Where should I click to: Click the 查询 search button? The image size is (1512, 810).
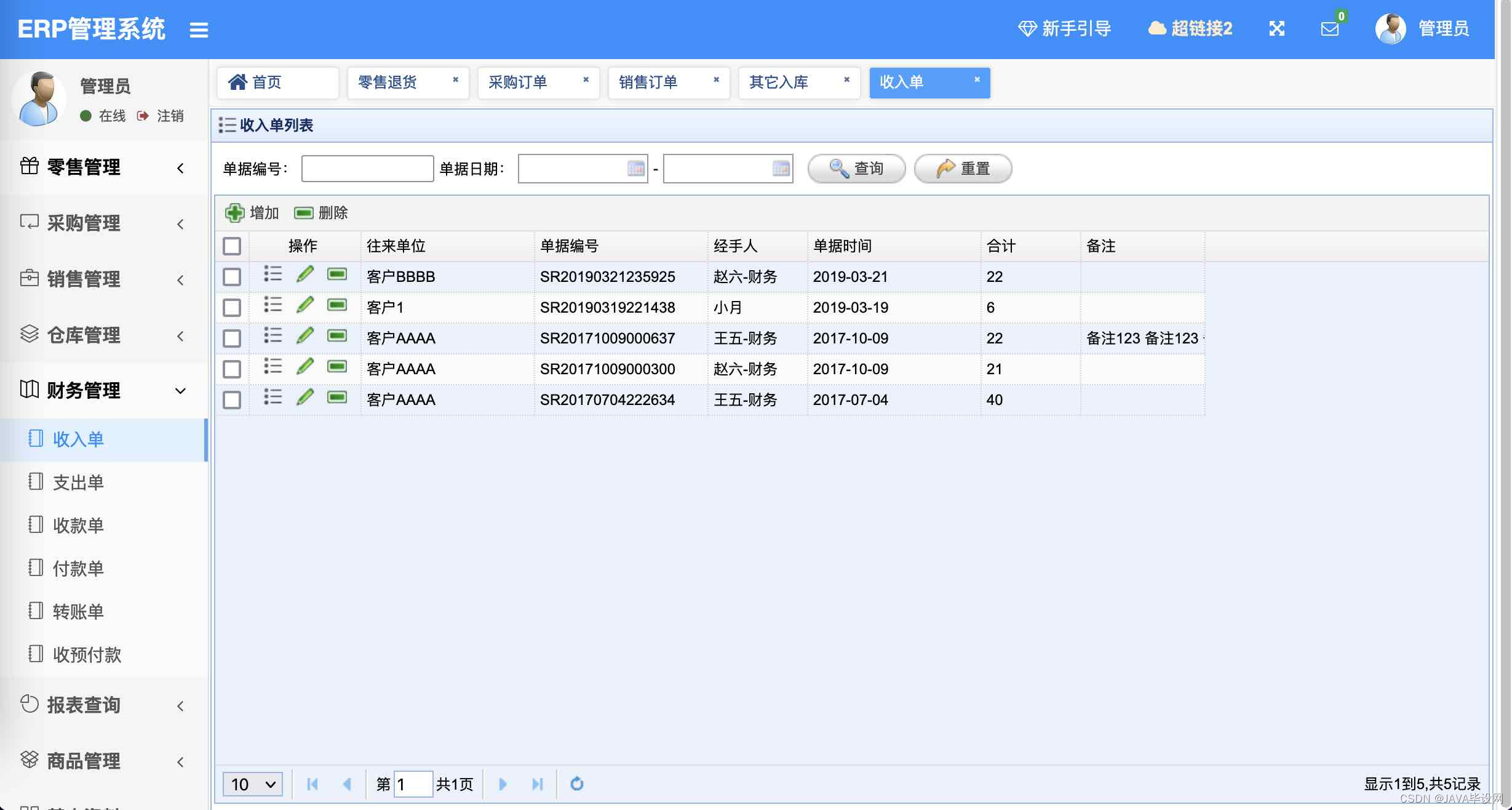pos(856,169)
